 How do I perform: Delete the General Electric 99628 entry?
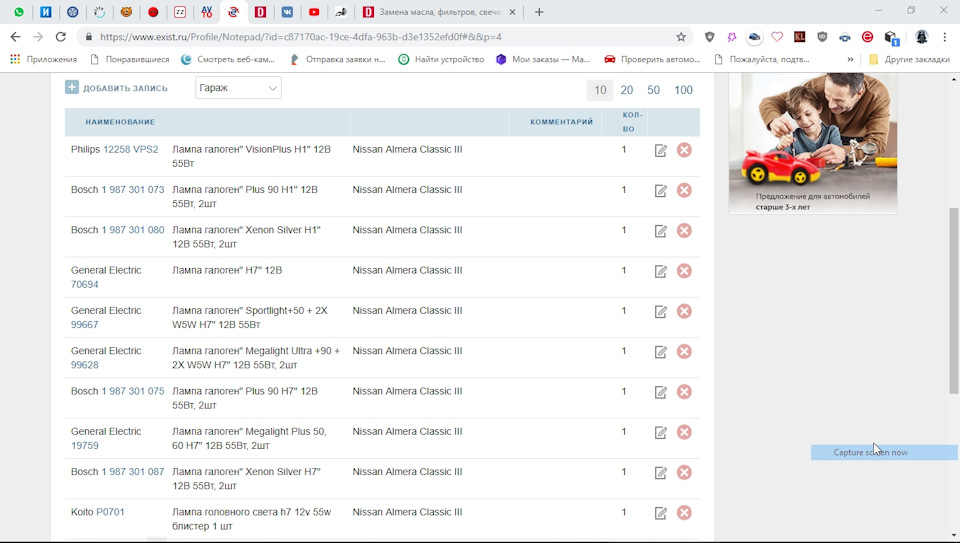coord(684,351)
